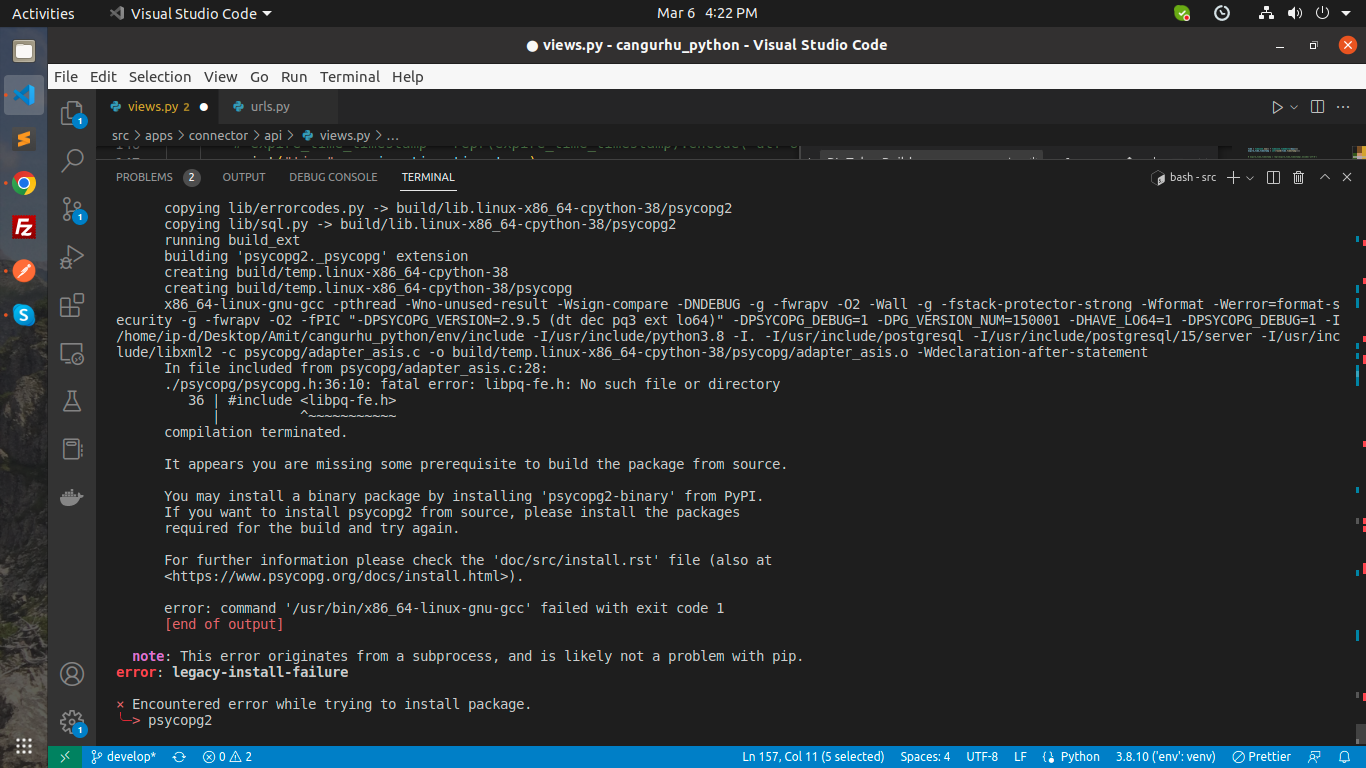Viewport: 1366px width, 768px height.
Task: Switch to the DEBUG CONSOLE tab
Action: 333,177
